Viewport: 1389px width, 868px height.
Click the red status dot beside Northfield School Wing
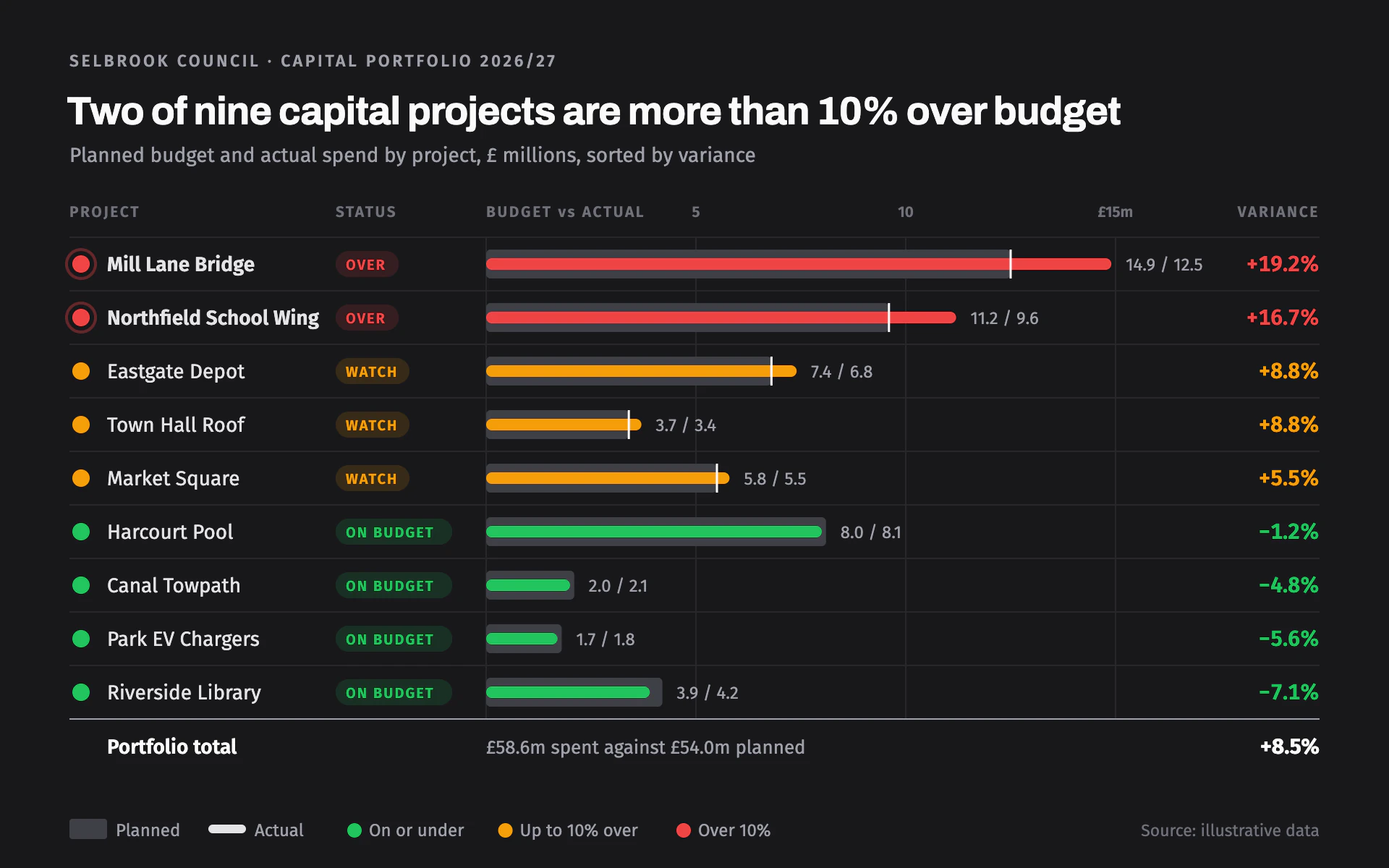click(x=81, y=318)
